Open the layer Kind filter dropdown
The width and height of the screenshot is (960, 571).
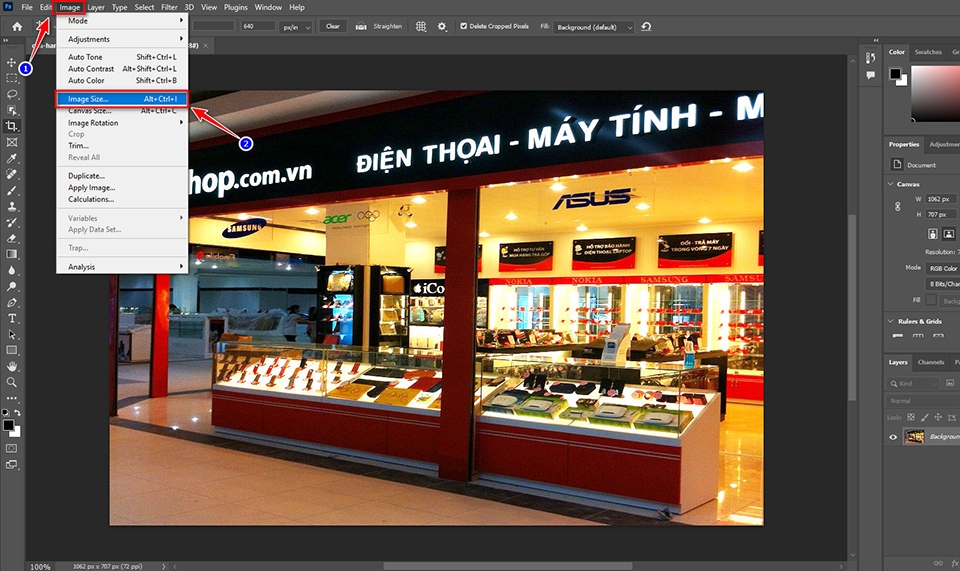coord(912,383)
